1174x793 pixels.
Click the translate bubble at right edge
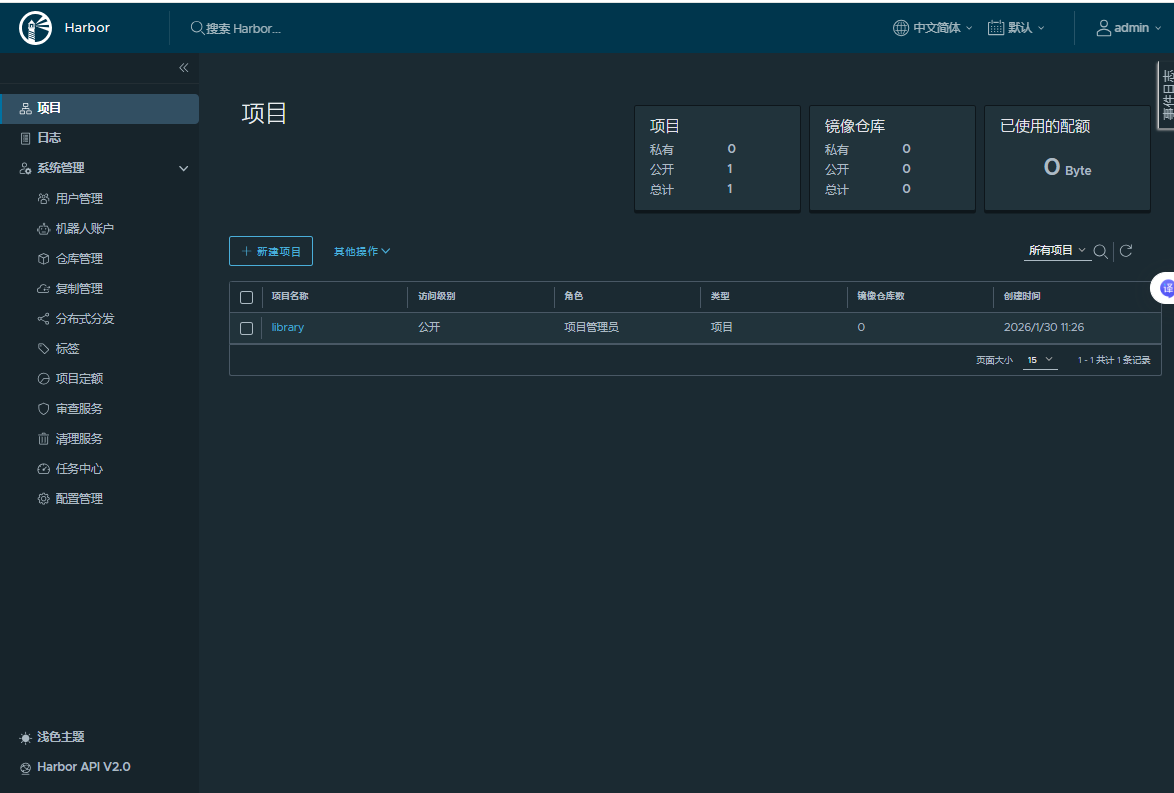(1164, 288)
